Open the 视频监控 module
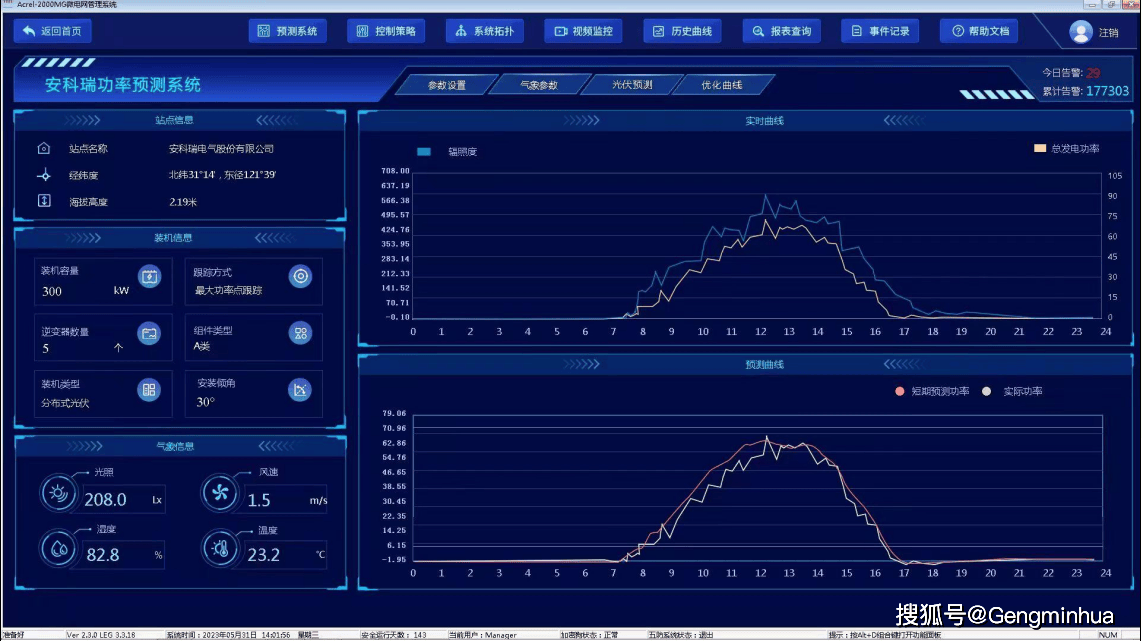The width and height of the screenshot is (1142, 641). (x=583, y=31)
